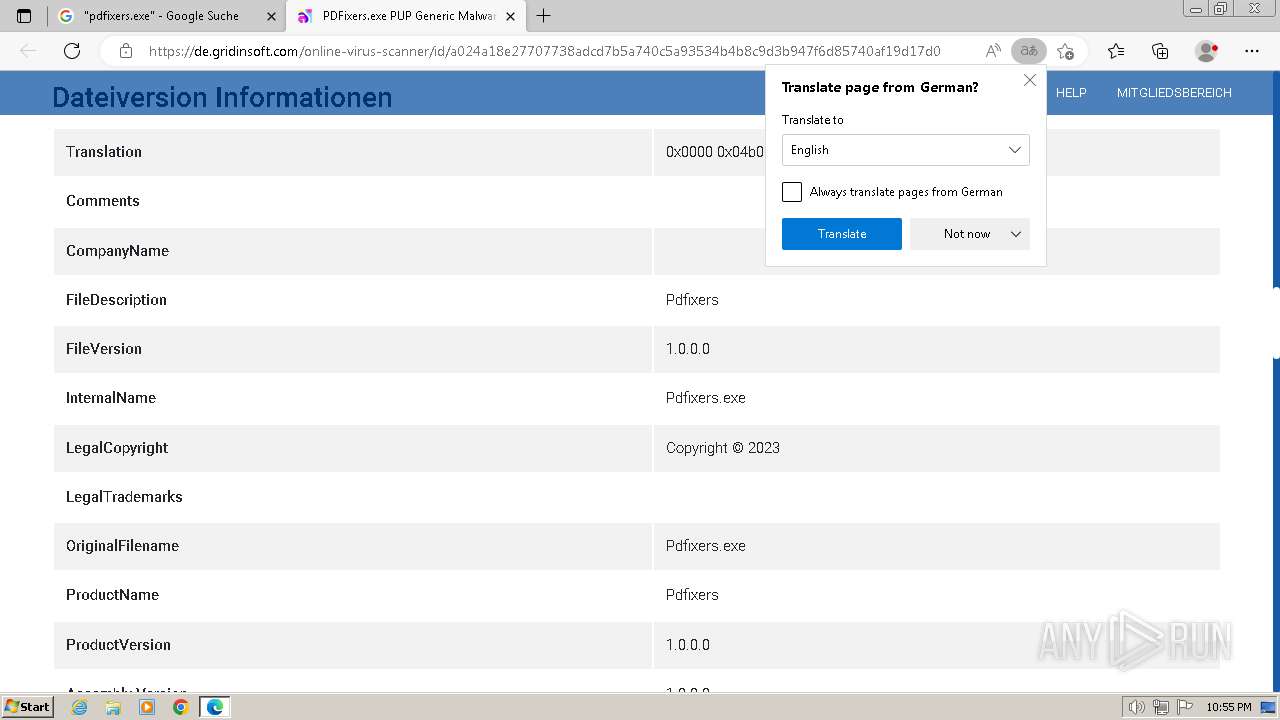Click the InternalName row label

(x=111, y=398)
